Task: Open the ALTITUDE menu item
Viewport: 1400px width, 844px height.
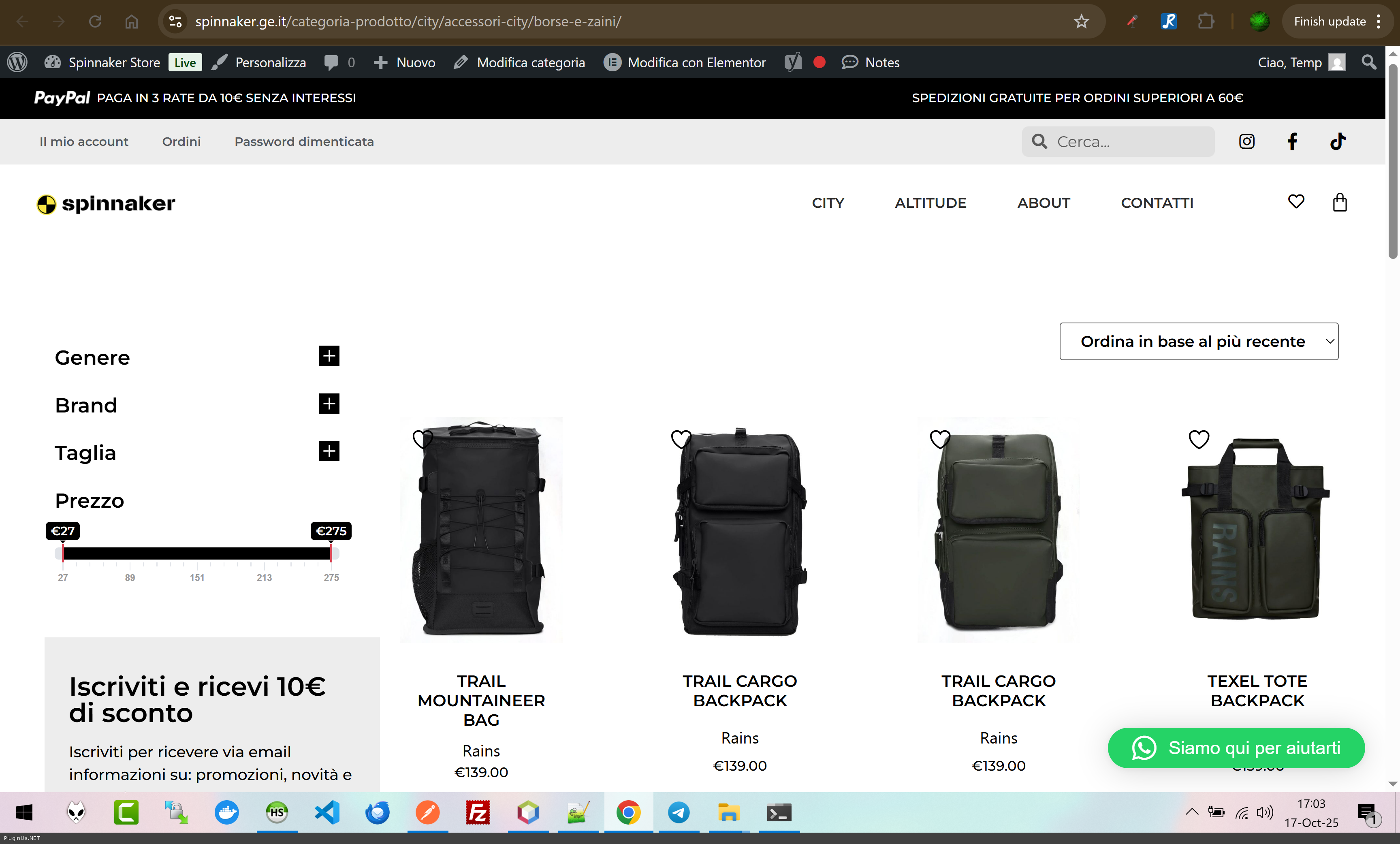Action: coord(930,203)
